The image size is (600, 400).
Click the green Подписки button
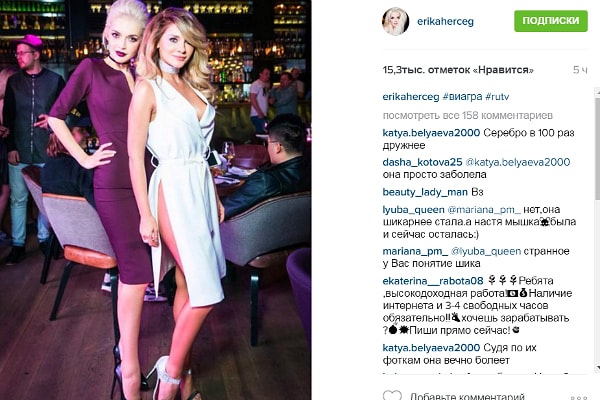(x=551, y=21)
